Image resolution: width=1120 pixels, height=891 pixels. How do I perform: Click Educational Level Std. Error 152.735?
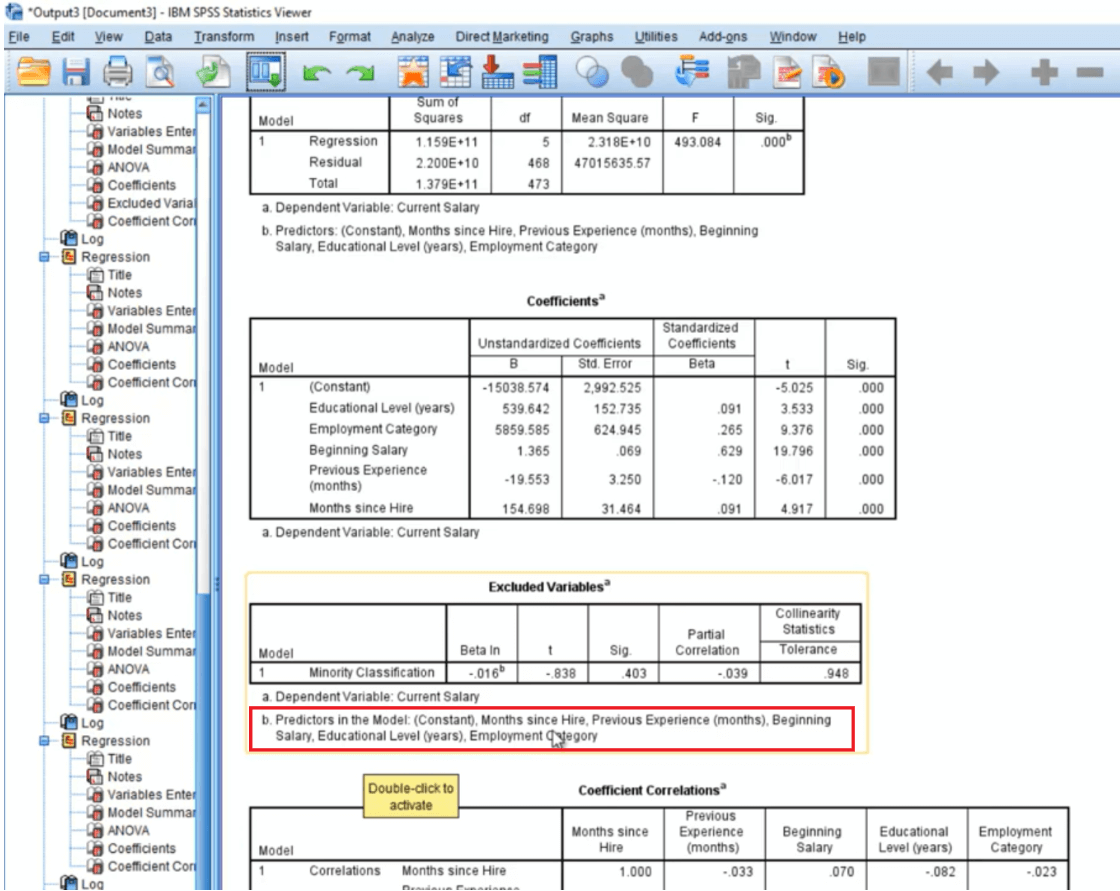point(617,409)
